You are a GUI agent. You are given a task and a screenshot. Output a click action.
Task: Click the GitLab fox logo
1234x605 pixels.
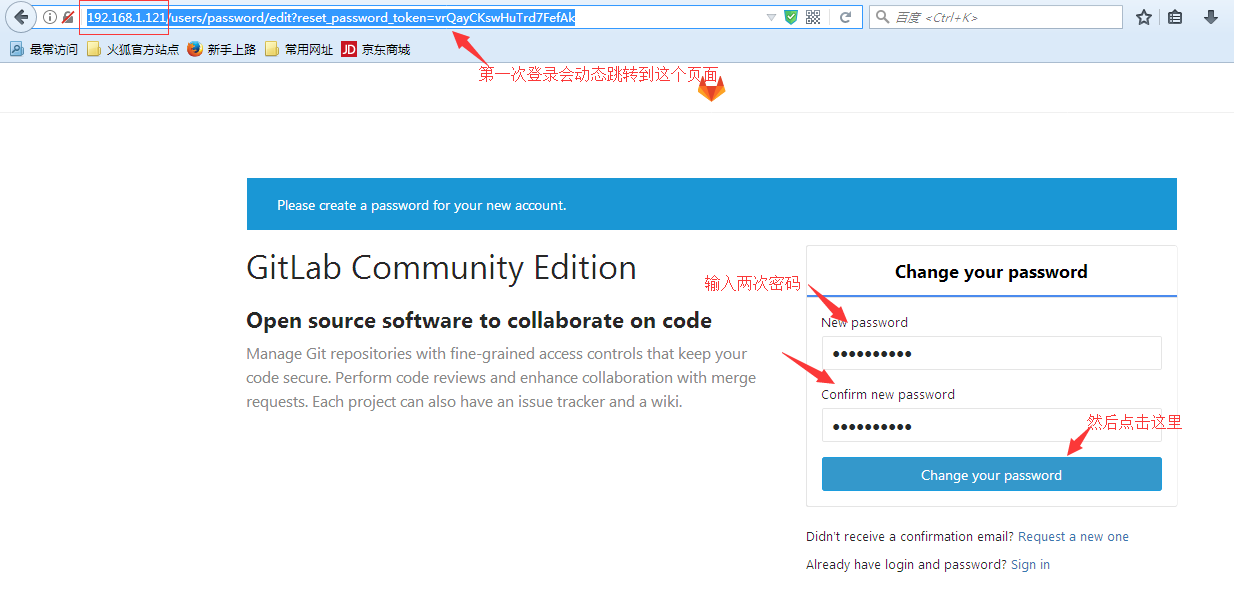711,89
